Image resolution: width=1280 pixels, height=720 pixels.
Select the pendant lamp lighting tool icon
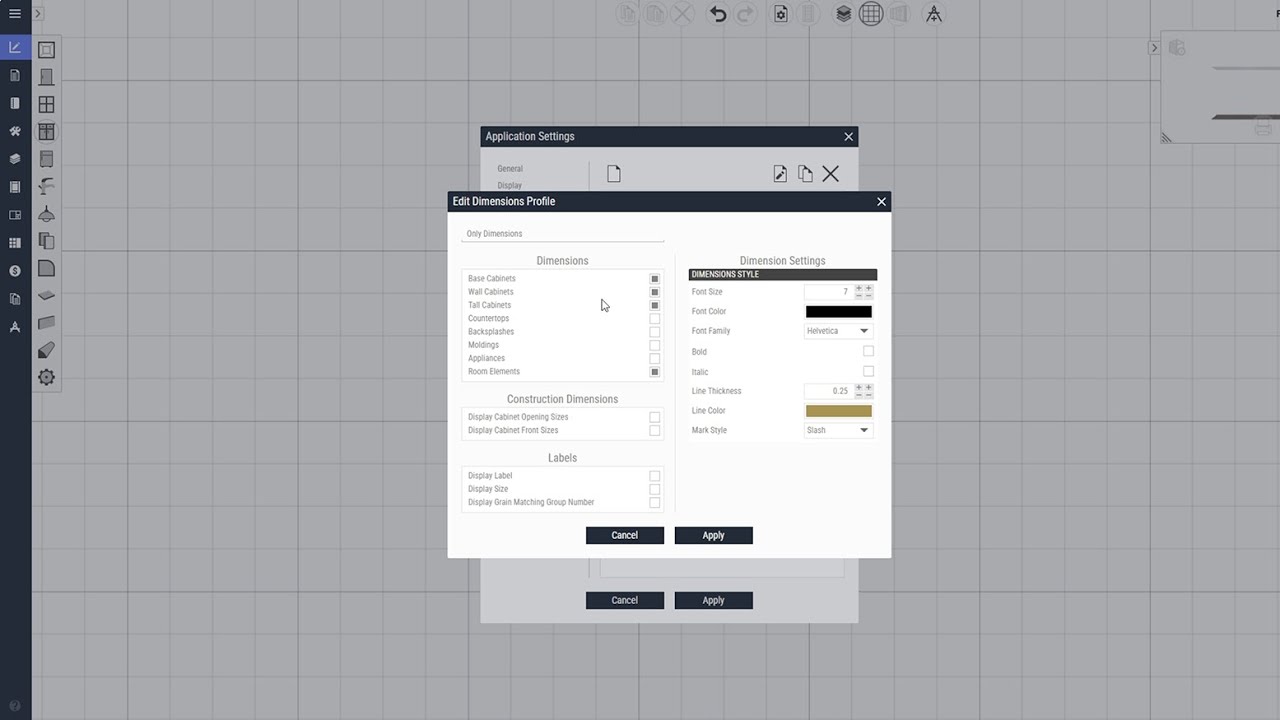pyautogui.click(x=46, y=214)
